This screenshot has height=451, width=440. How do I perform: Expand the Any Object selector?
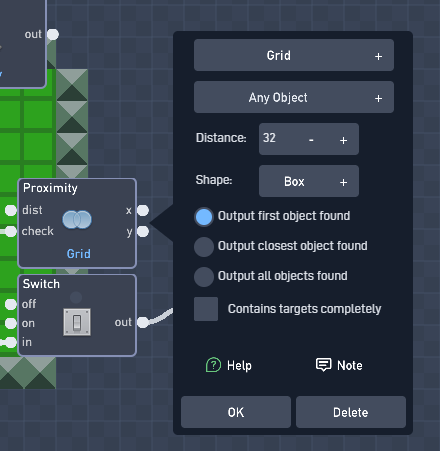(294, 97)
